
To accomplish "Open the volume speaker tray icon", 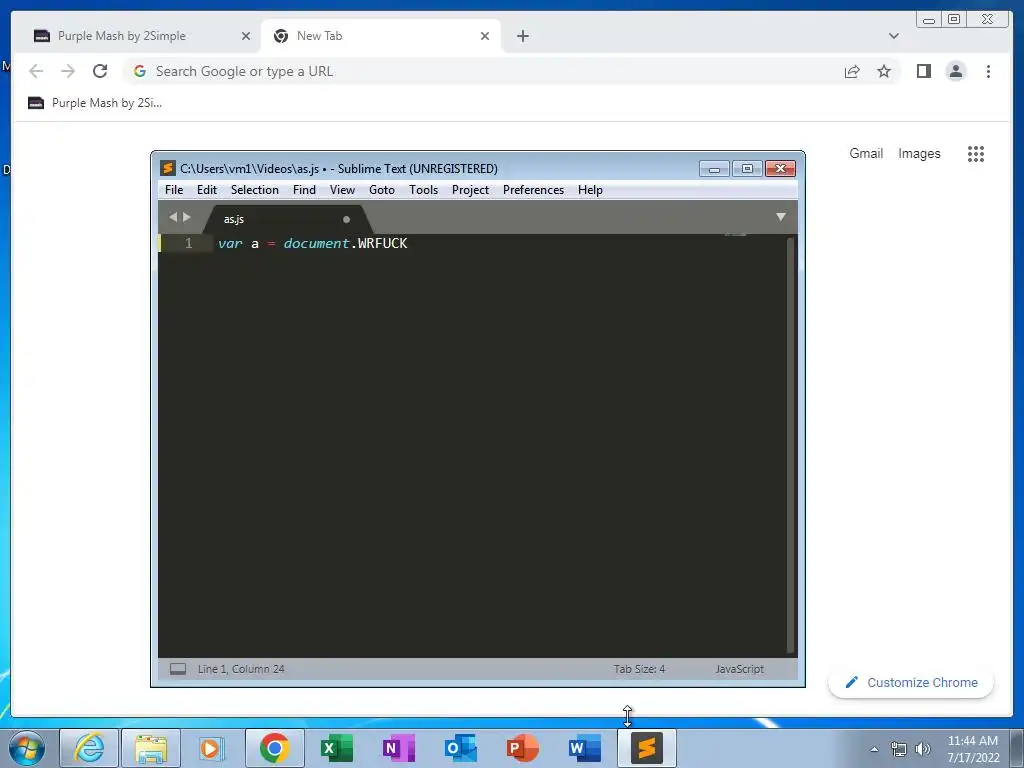I will (923, 749).
